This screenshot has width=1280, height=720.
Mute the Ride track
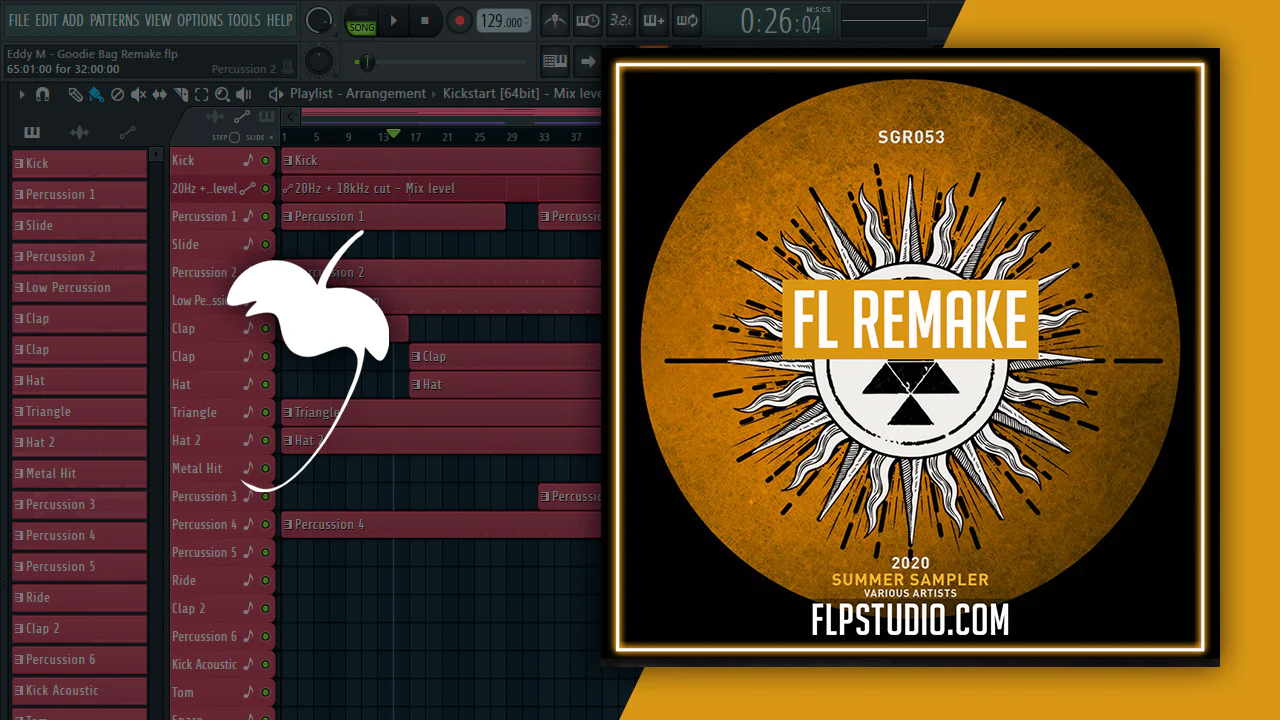pyautogui.click(x=266, y=580)
